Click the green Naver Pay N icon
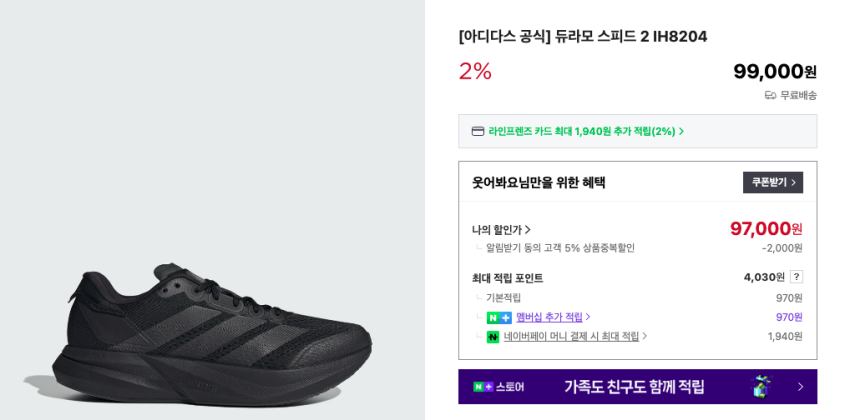The width and height of the screenshot is (850, 420). click(x=493, y=337)
